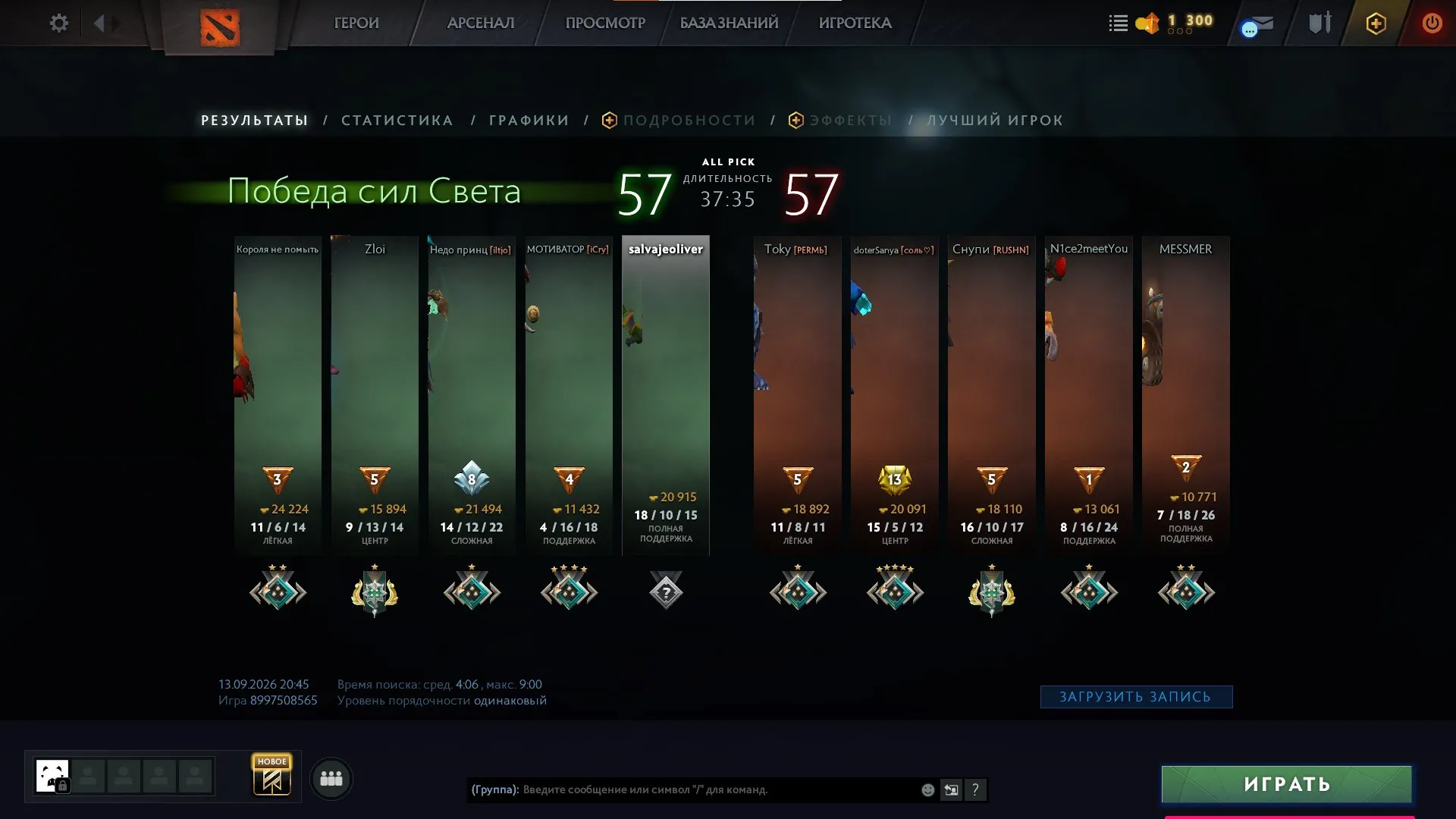Open the Dota 2 logo home
Viewport: 1456px width, 819px height.
pos(220,27)
